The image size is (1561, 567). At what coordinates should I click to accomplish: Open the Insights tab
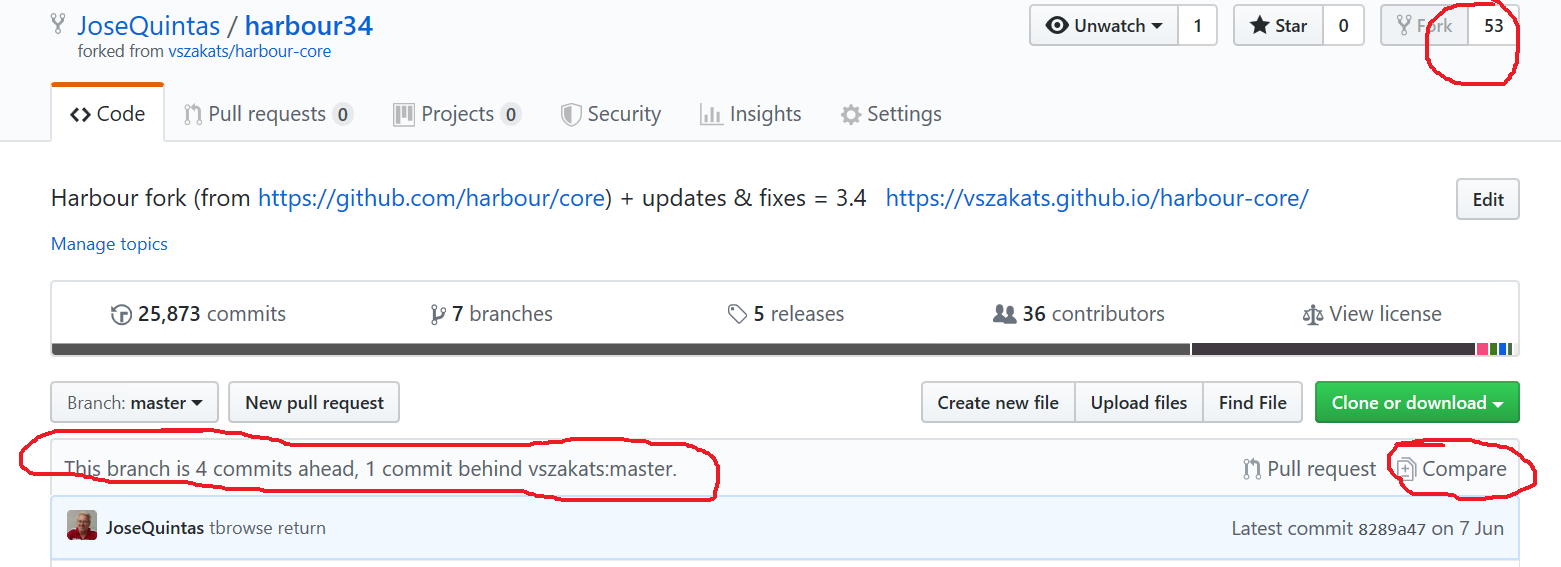click(751, 114)
